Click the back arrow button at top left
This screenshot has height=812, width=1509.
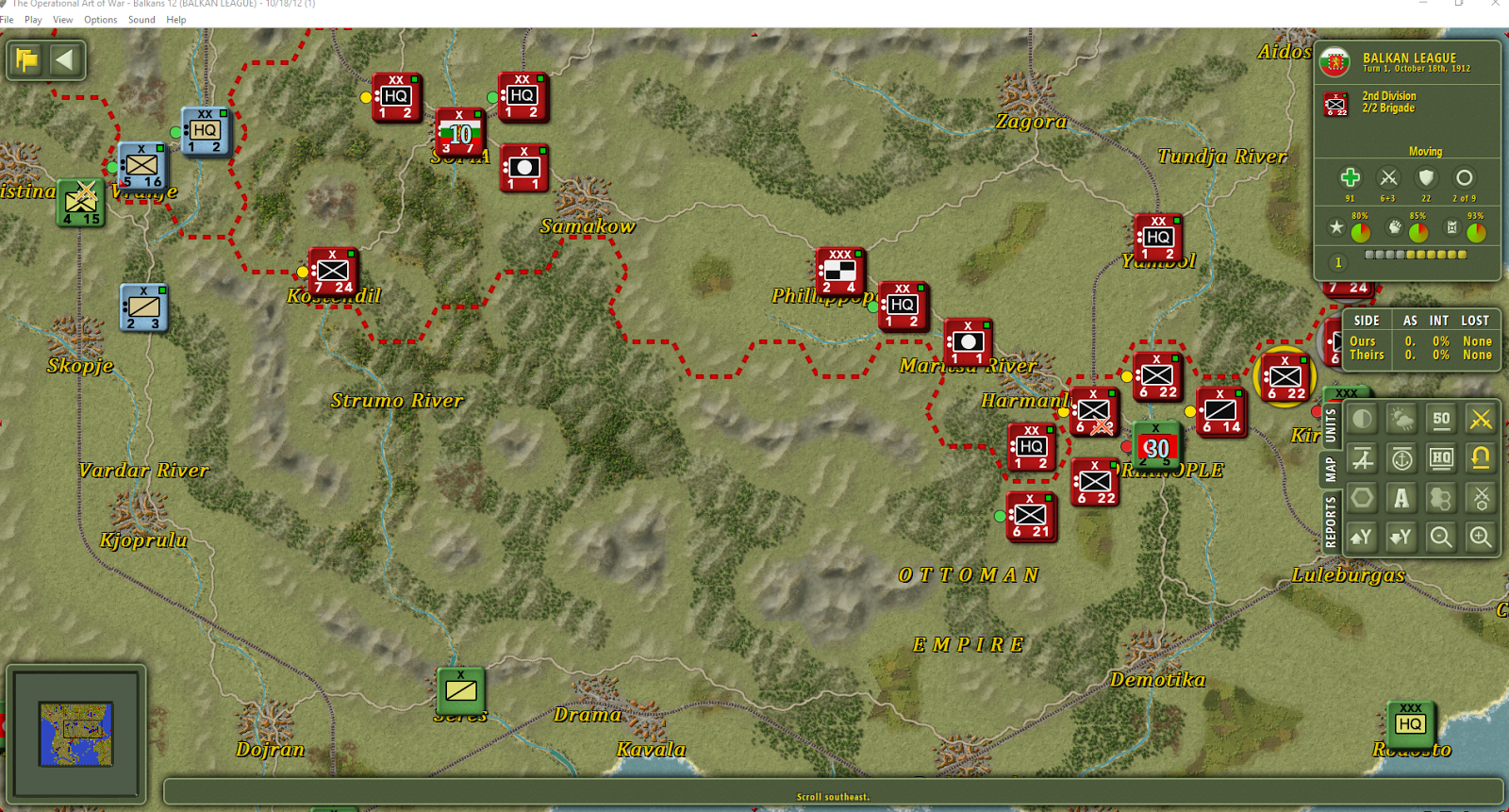(65, 60)
